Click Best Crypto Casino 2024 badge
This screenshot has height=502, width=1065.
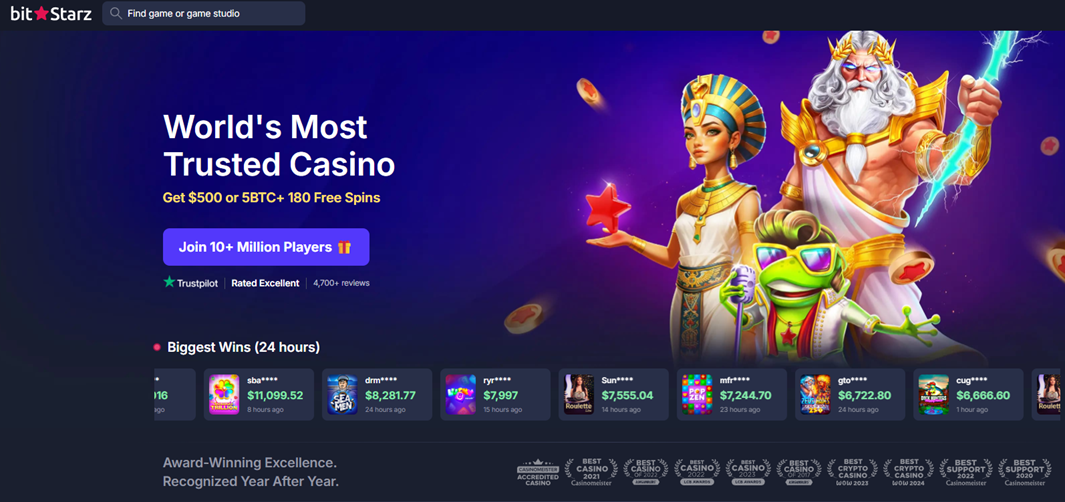coord(908,472)
